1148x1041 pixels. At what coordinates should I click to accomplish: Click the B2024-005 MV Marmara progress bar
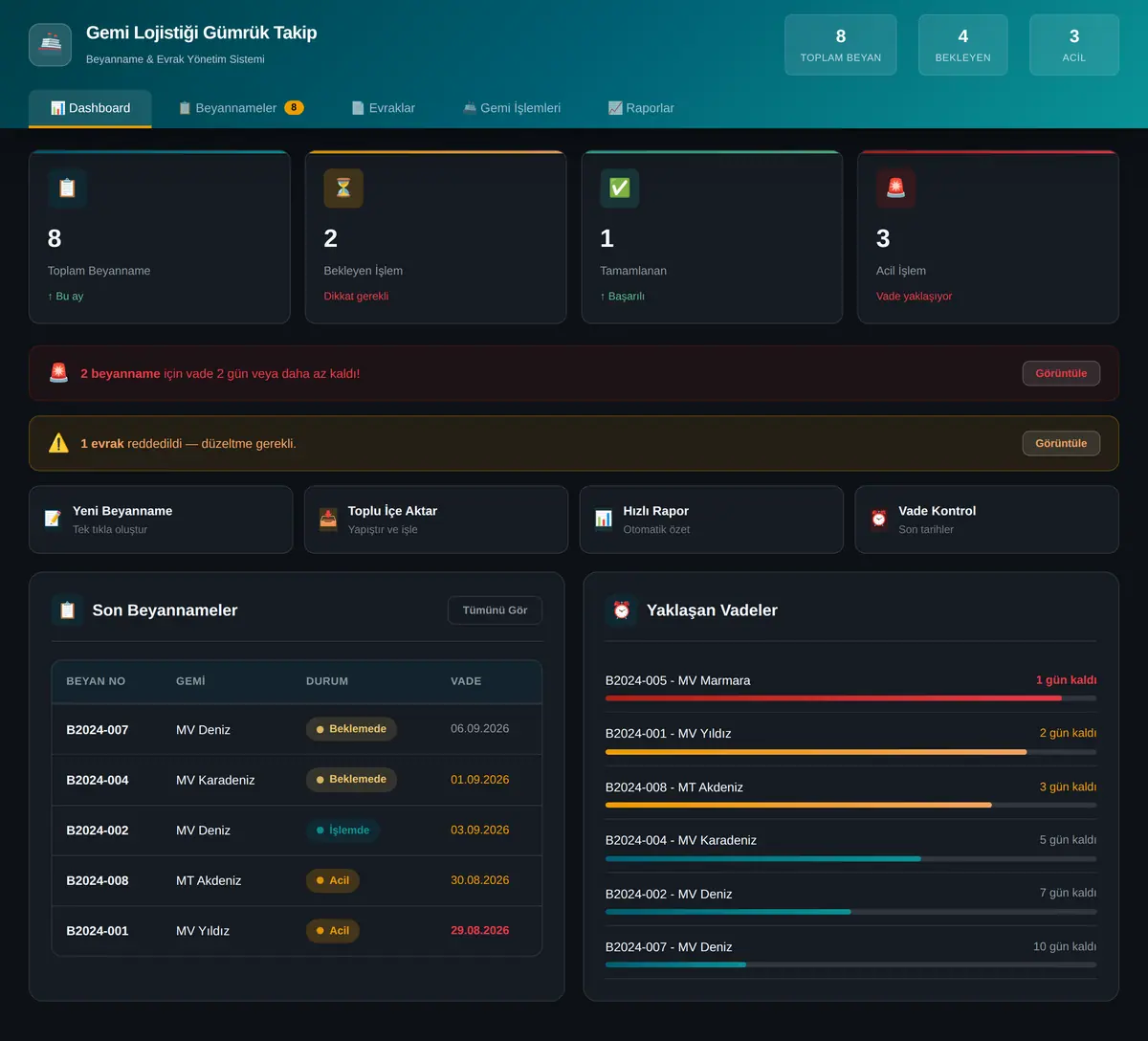(x=850, y=698)
